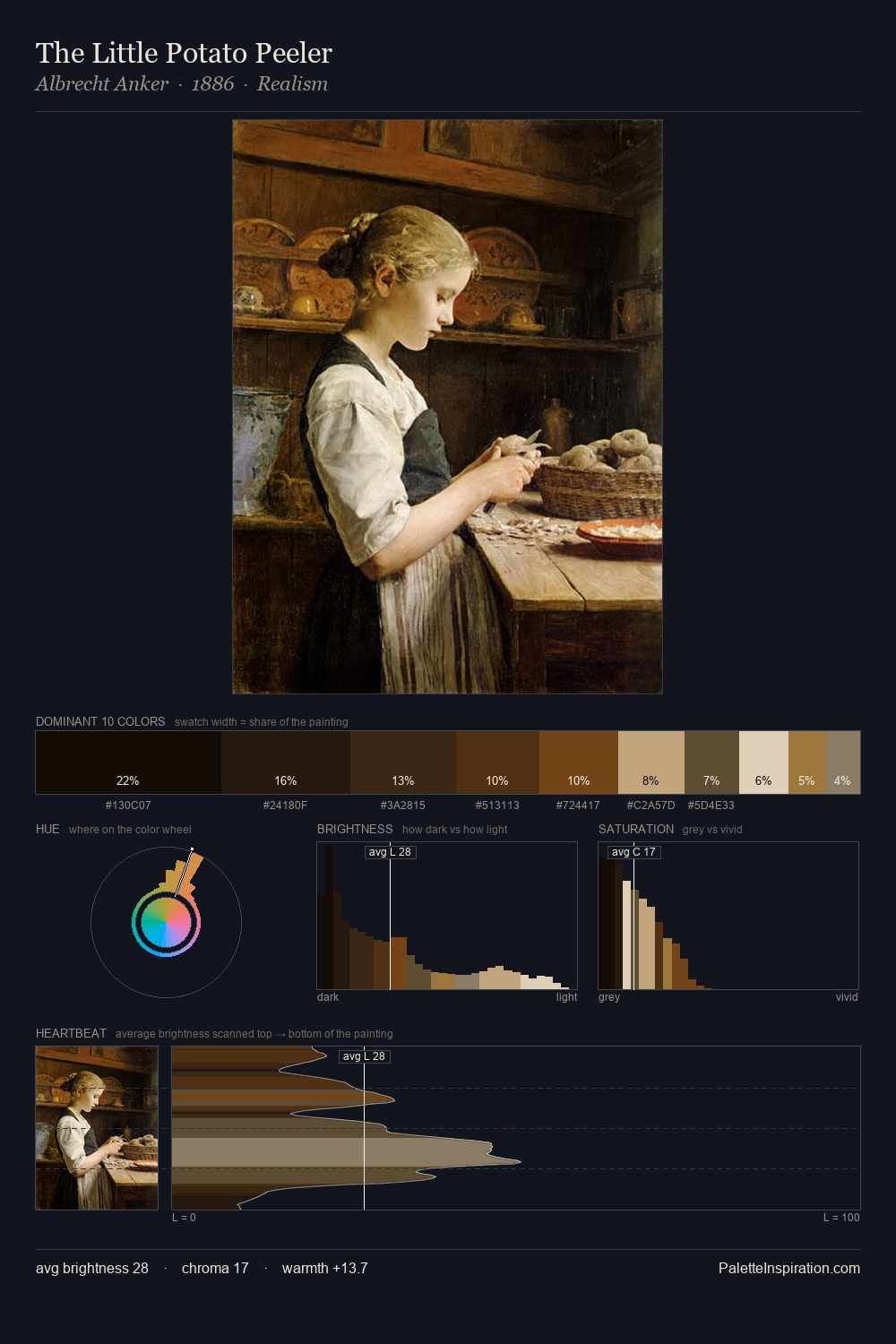Click the hex code #24180F
896x1344 pixels.
click(x=285, y=806)
